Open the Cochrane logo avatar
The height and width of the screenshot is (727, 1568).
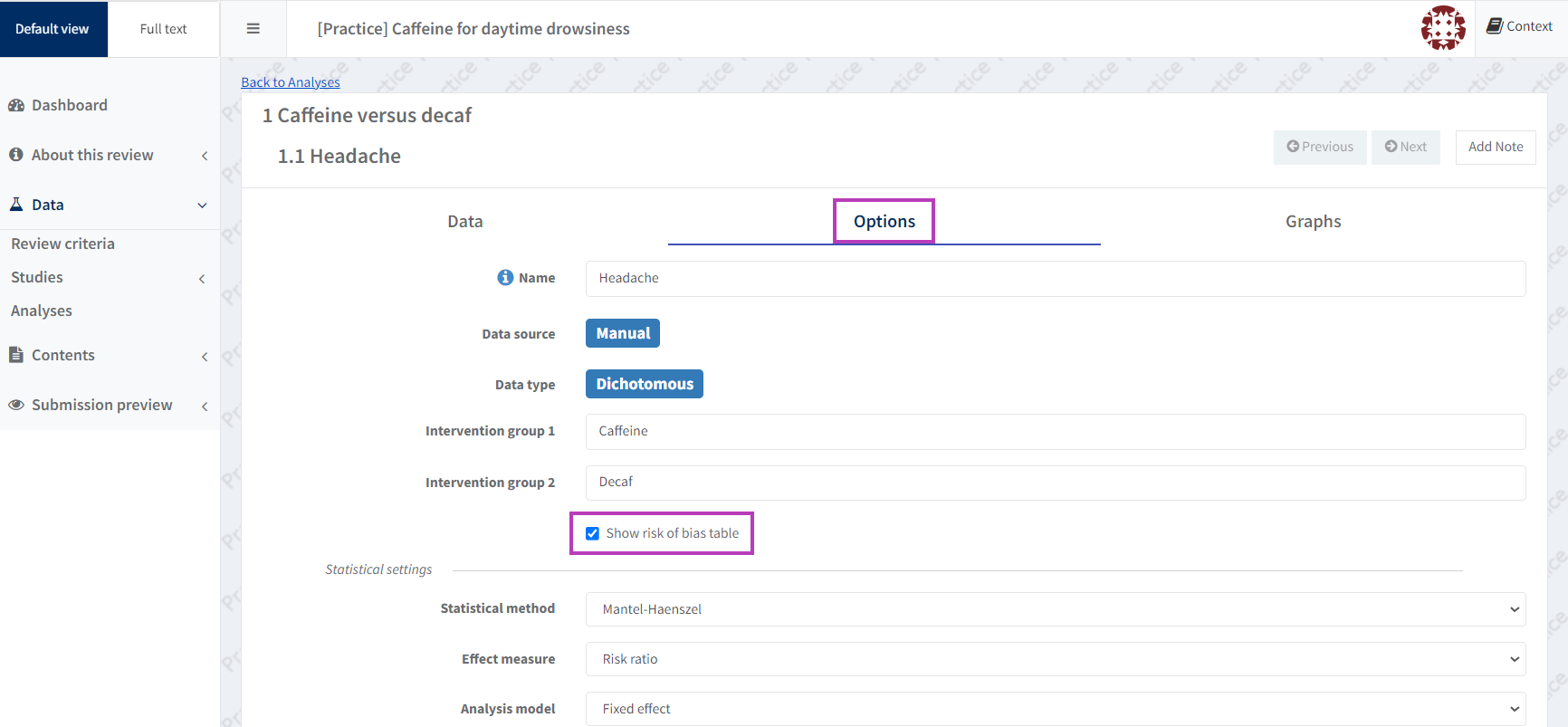click(1442, 28)
